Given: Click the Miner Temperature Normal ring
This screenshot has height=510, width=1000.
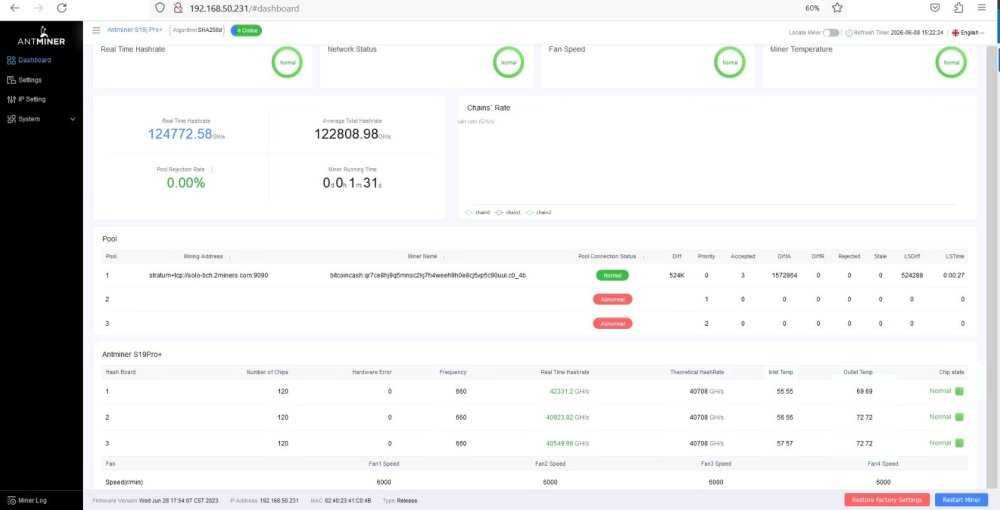Looking at the screenshot, I should click(x=951, y=62).
